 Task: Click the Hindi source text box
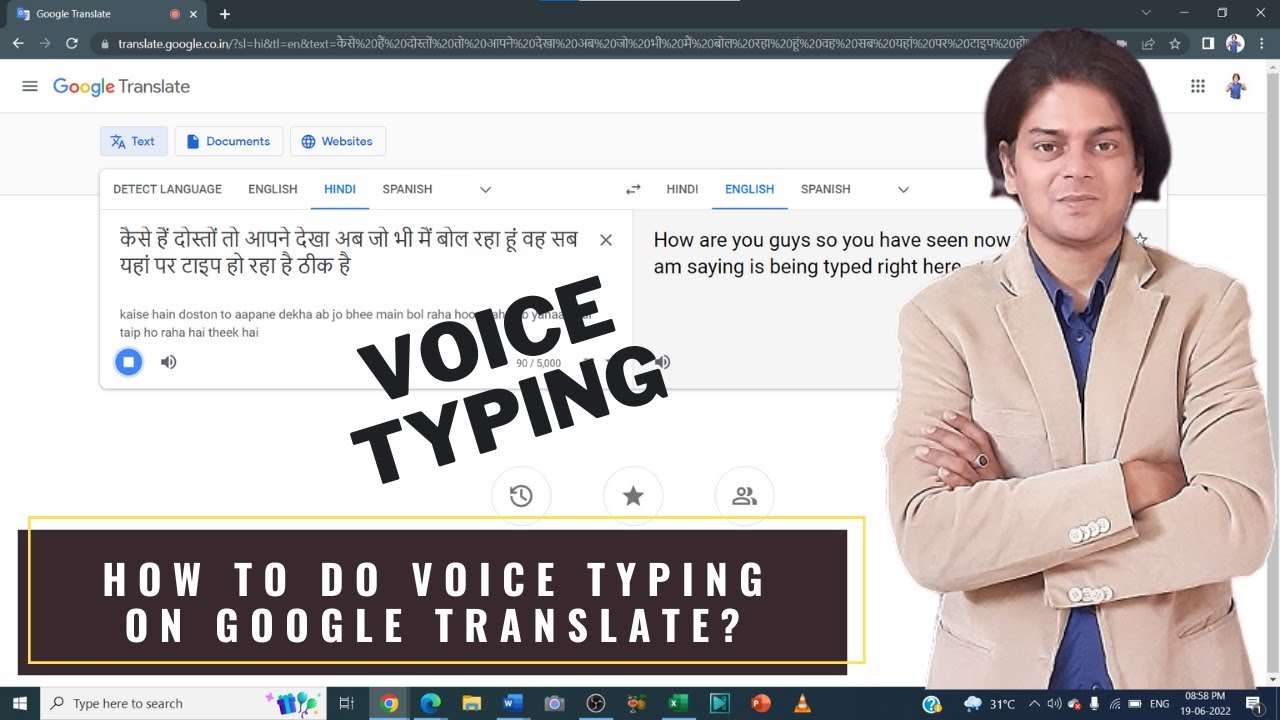pyautogui.click(x=349, y=253)
